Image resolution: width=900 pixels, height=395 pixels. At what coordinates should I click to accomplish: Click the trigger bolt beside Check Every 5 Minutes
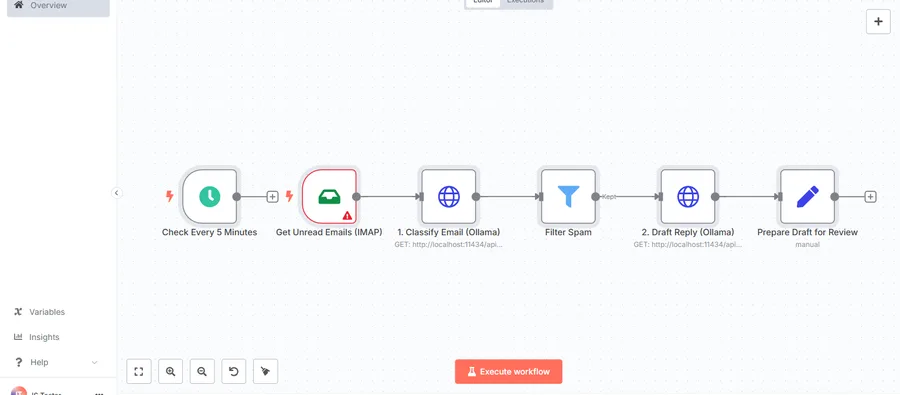pos(169,196)
